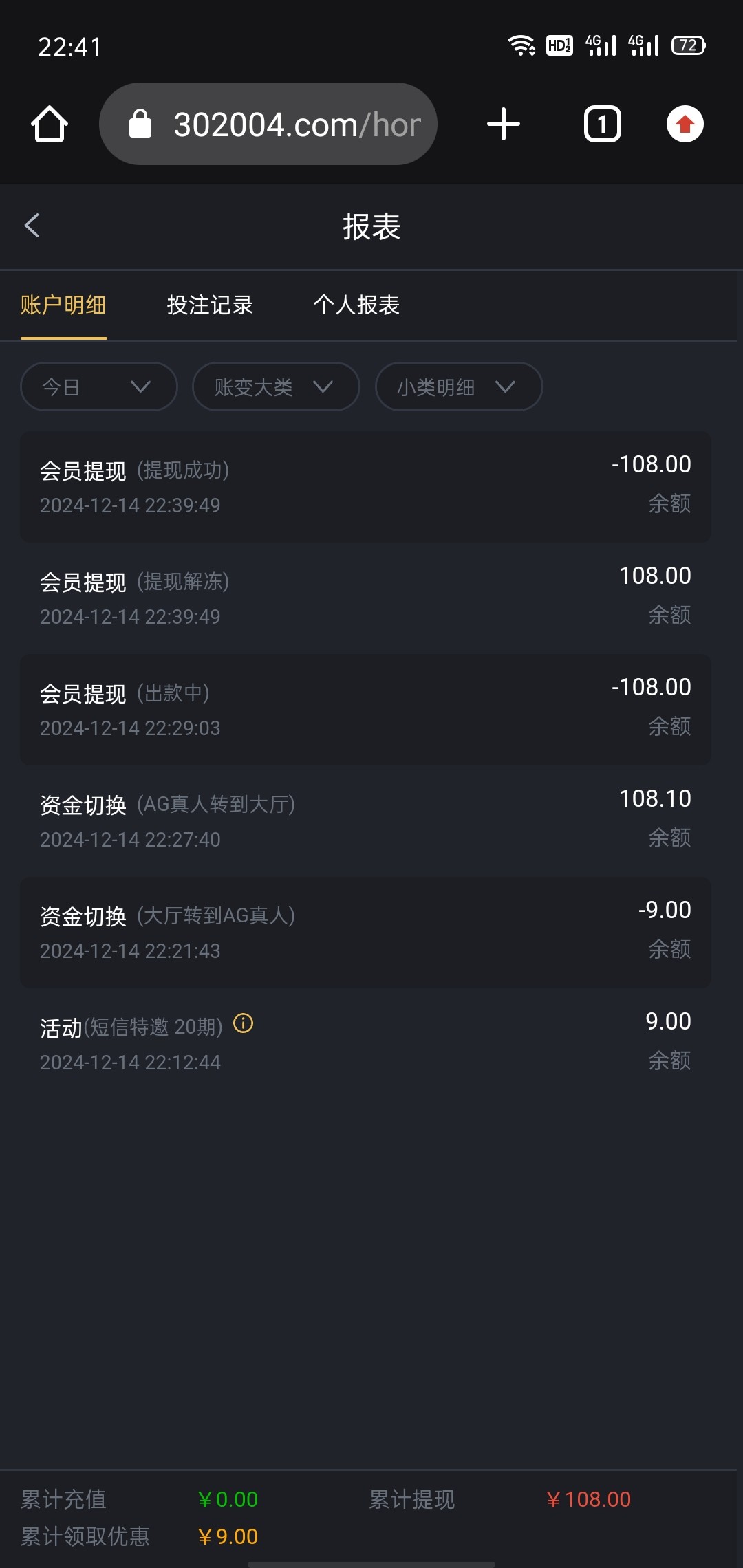Tap the battery indicator in status bar
Screen dimensions: 743x1568
688,46
